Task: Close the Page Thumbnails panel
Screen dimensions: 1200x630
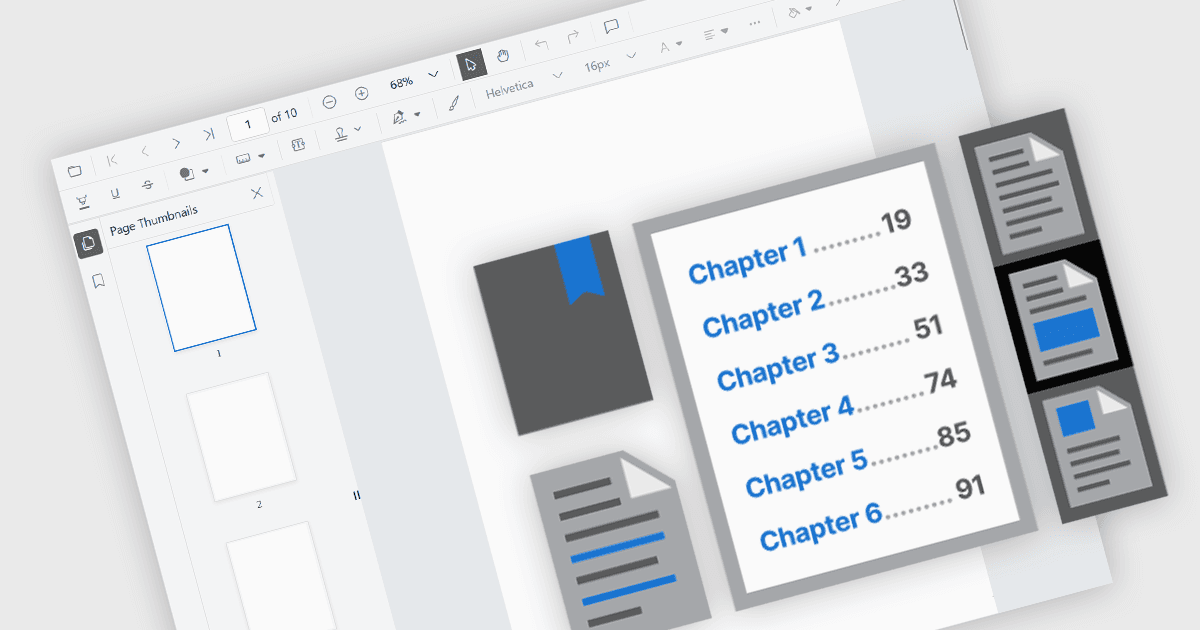Action: point(257,193)
